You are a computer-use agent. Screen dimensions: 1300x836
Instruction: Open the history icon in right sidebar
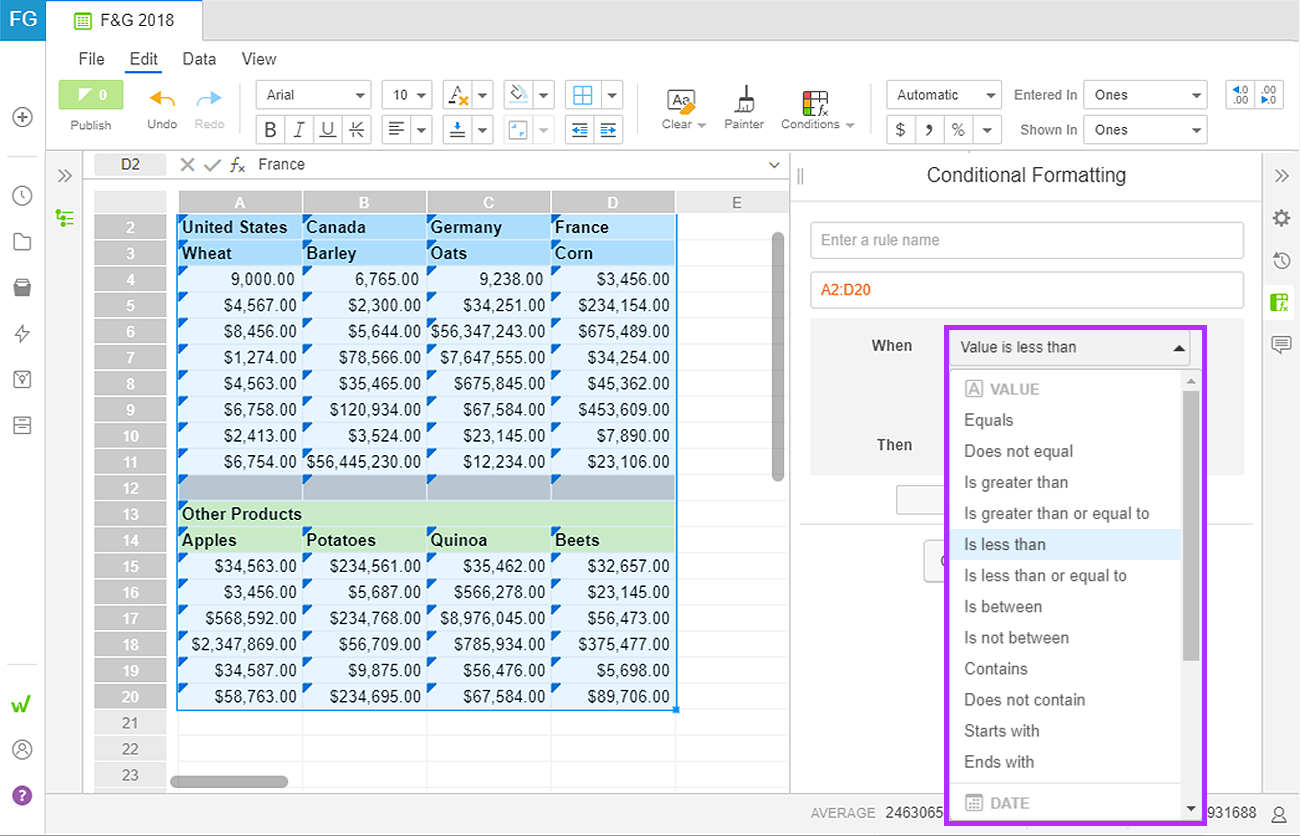[1281, 261]
